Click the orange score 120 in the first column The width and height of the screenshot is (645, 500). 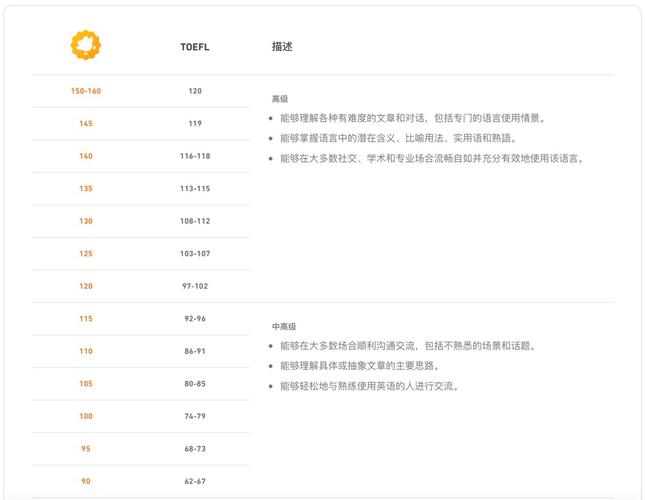pyautogui.click(x=86, y=286)
